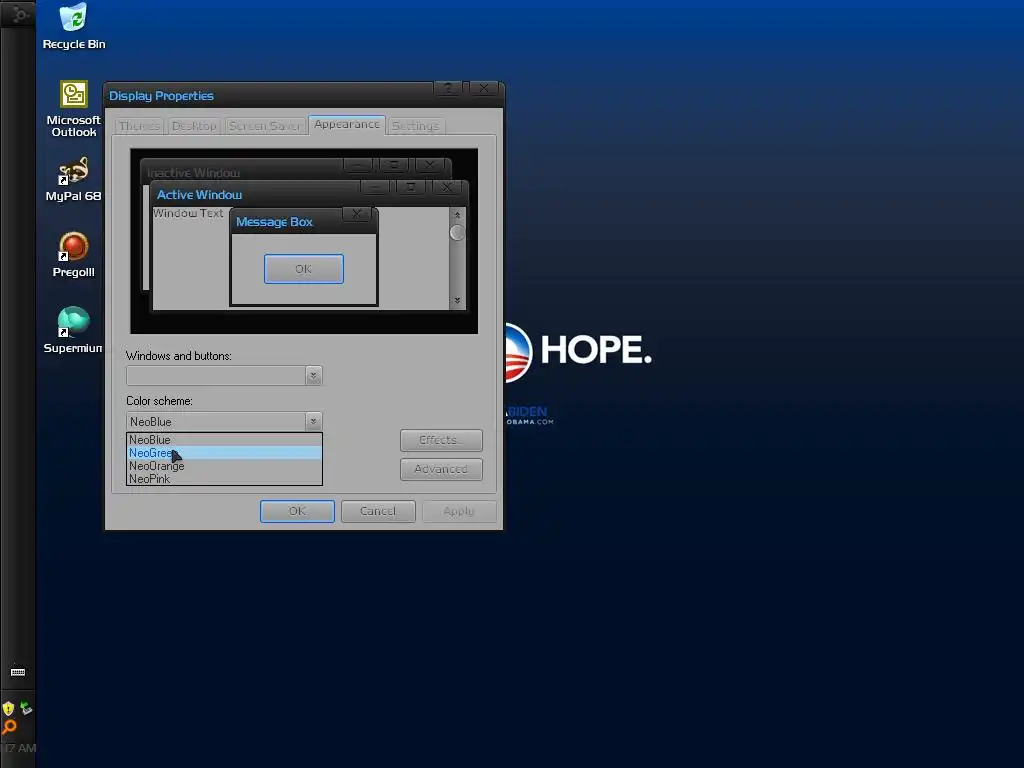Choose NeoPink from the color scheme list

(224, 479)
